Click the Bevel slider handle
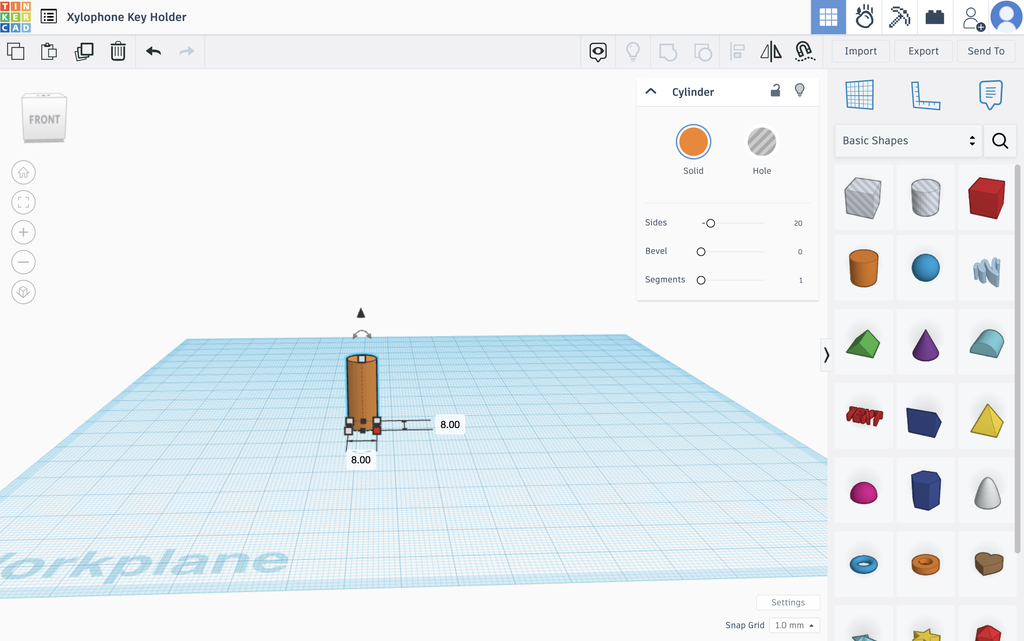Screen dimensions: 1024x641 pyautogui.click(x=701, y=252)
